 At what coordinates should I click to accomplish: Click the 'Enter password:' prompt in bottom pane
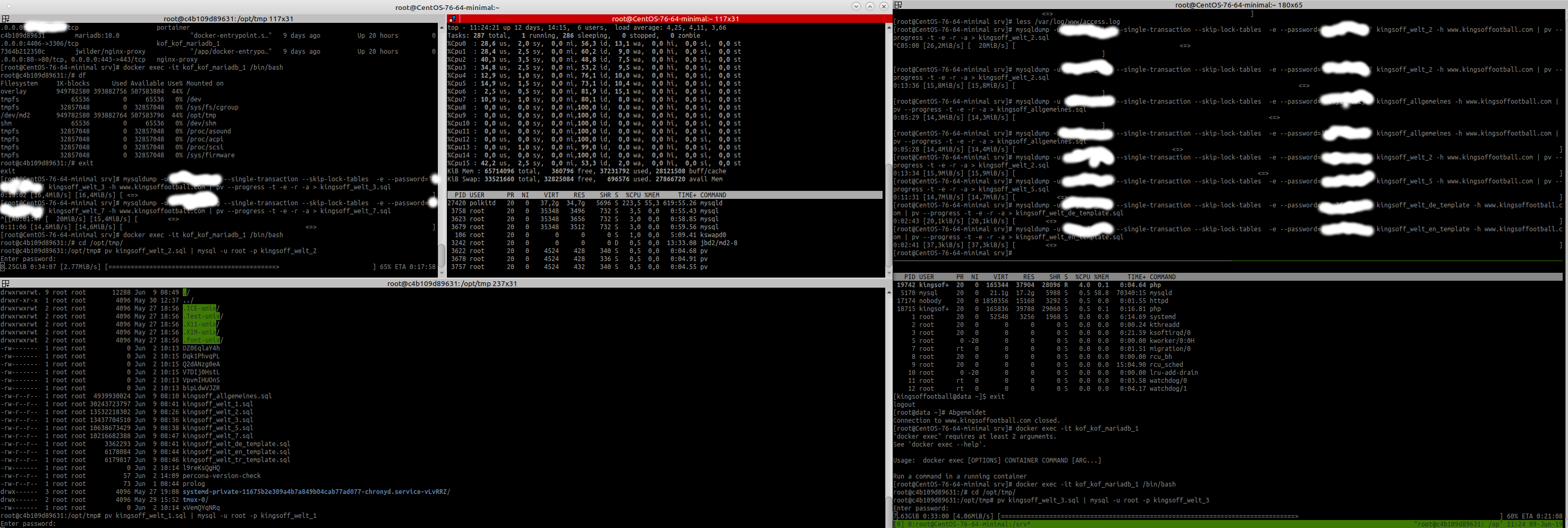click(28, 524)
